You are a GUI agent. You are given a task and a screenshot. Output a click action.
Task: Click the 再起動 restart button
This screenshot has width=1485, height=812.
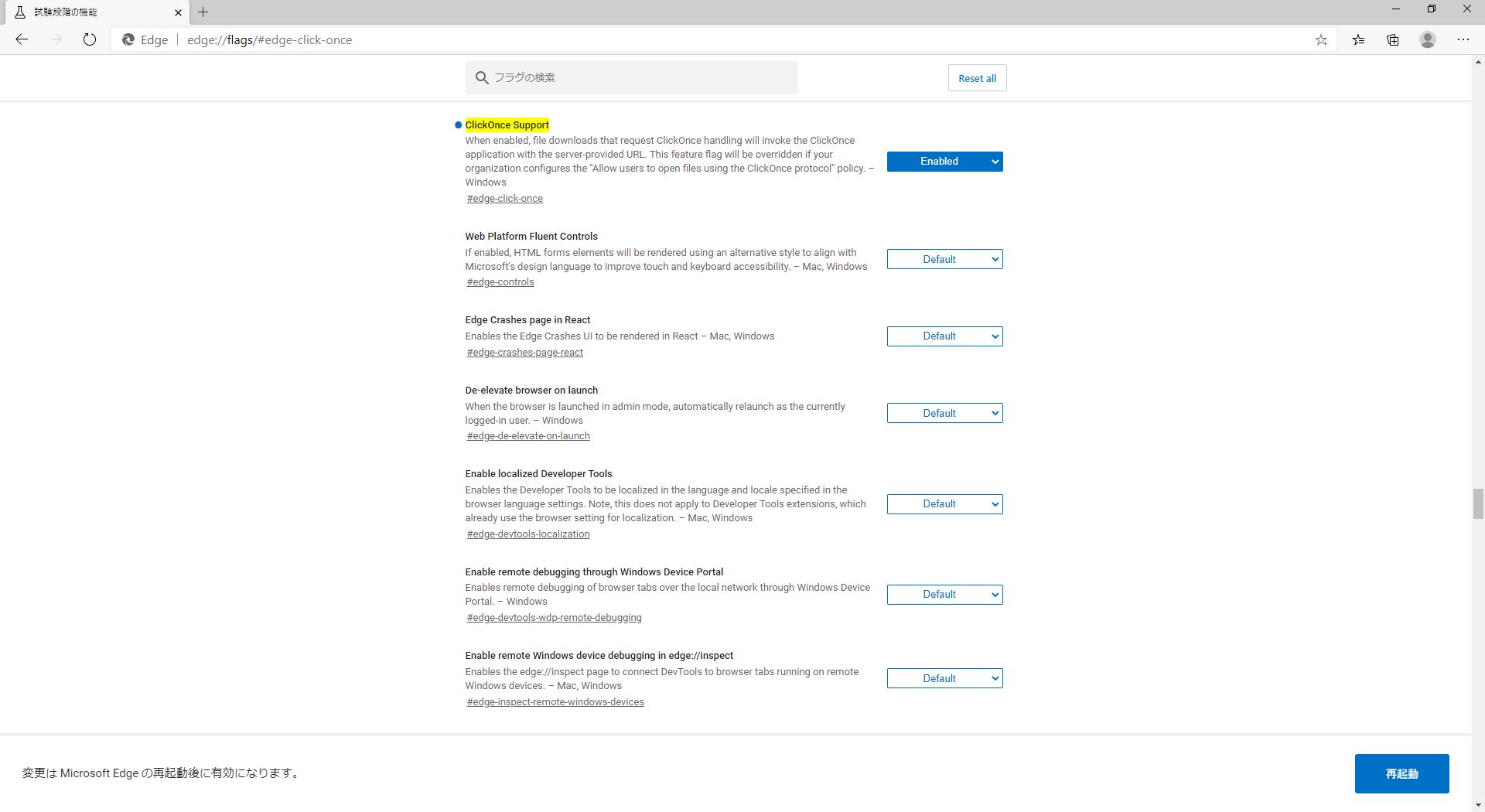coord(1401,773)
